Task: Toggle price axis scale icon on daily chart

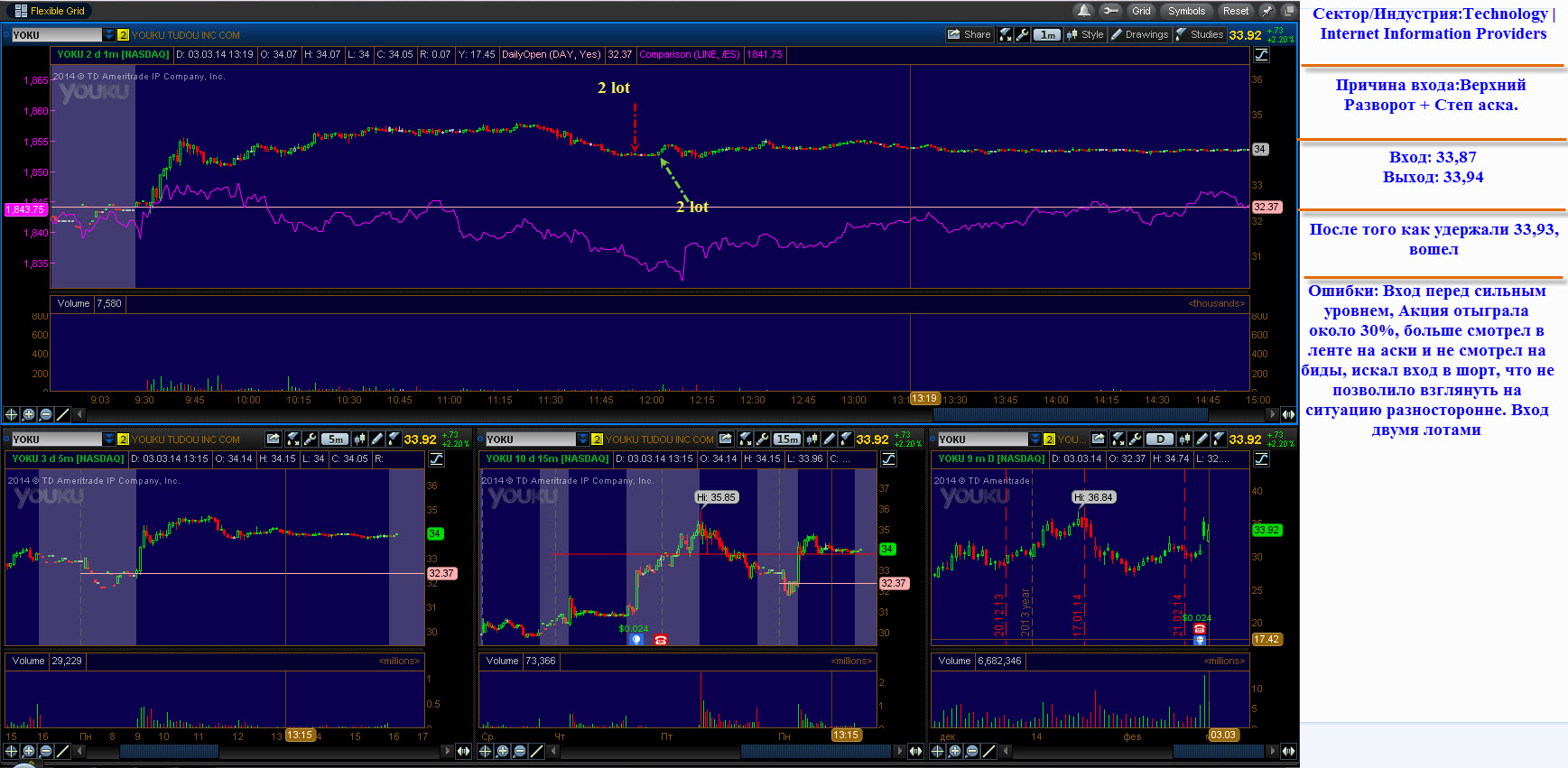Action: pos(1261,459)
